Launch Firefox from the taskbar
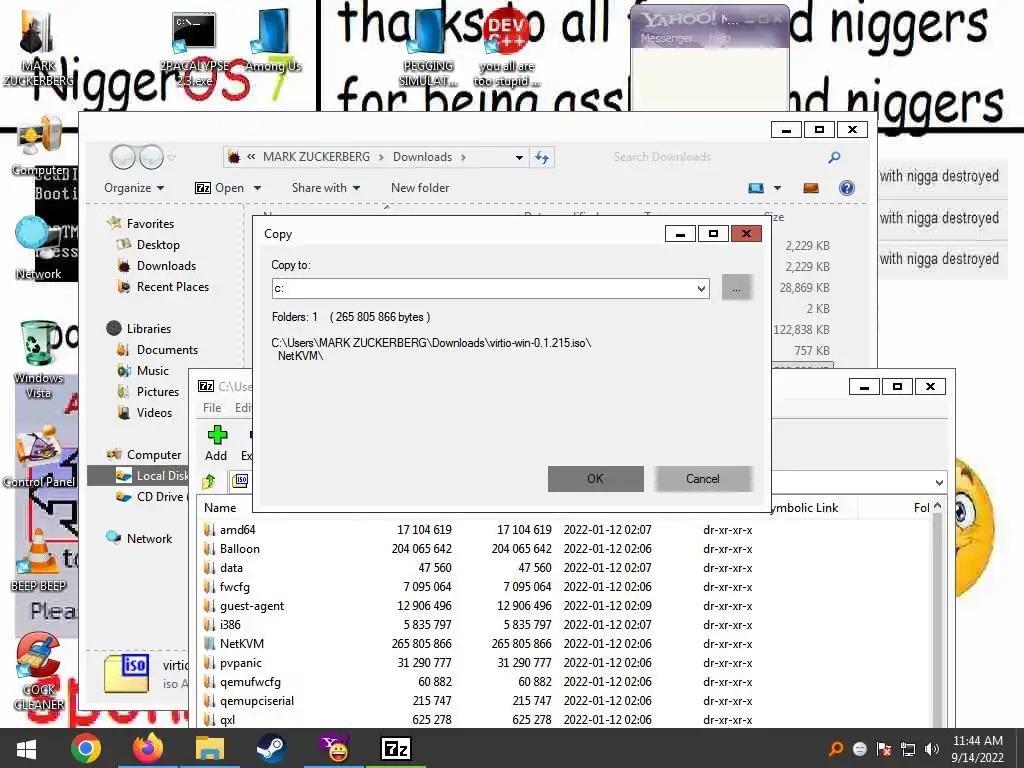The width and height of the screenshot is (1024, 768). click(148, 748)
